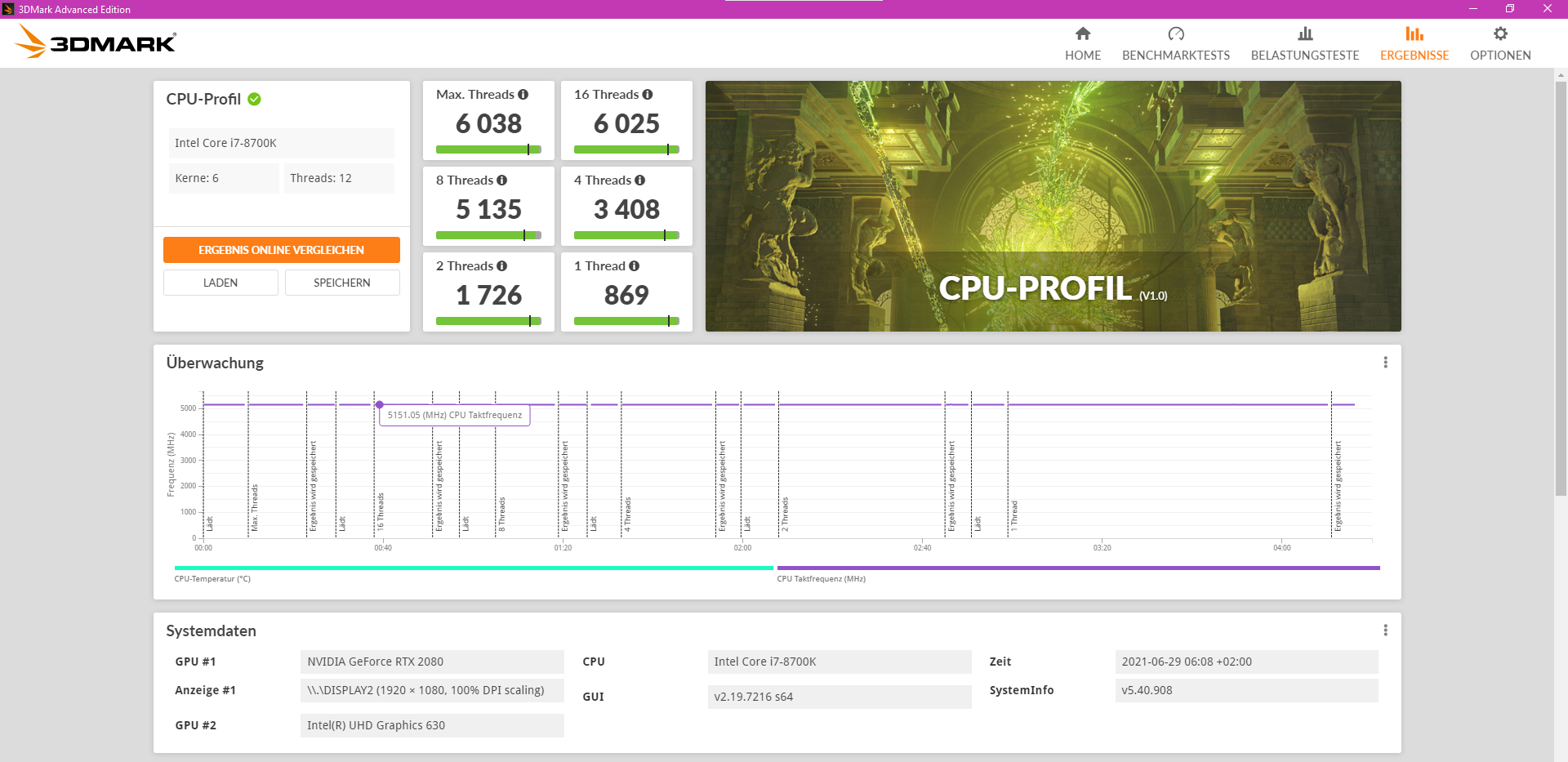The width and height of the screenshot is (1568, 762).
Task: Open Optionen via the gear icon
Action: pos(1500,34)
